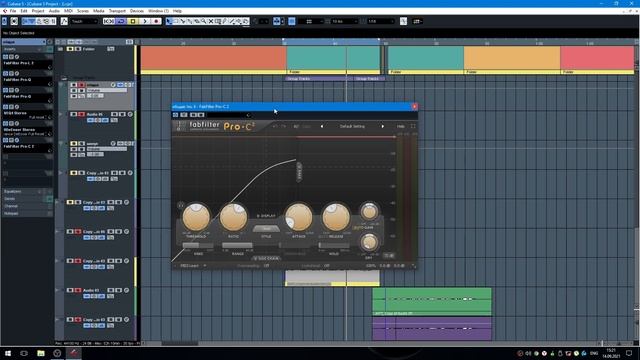Select the green audio clip in timeline
This screenshot has width=640, height=360.
(x=432, y=301)
